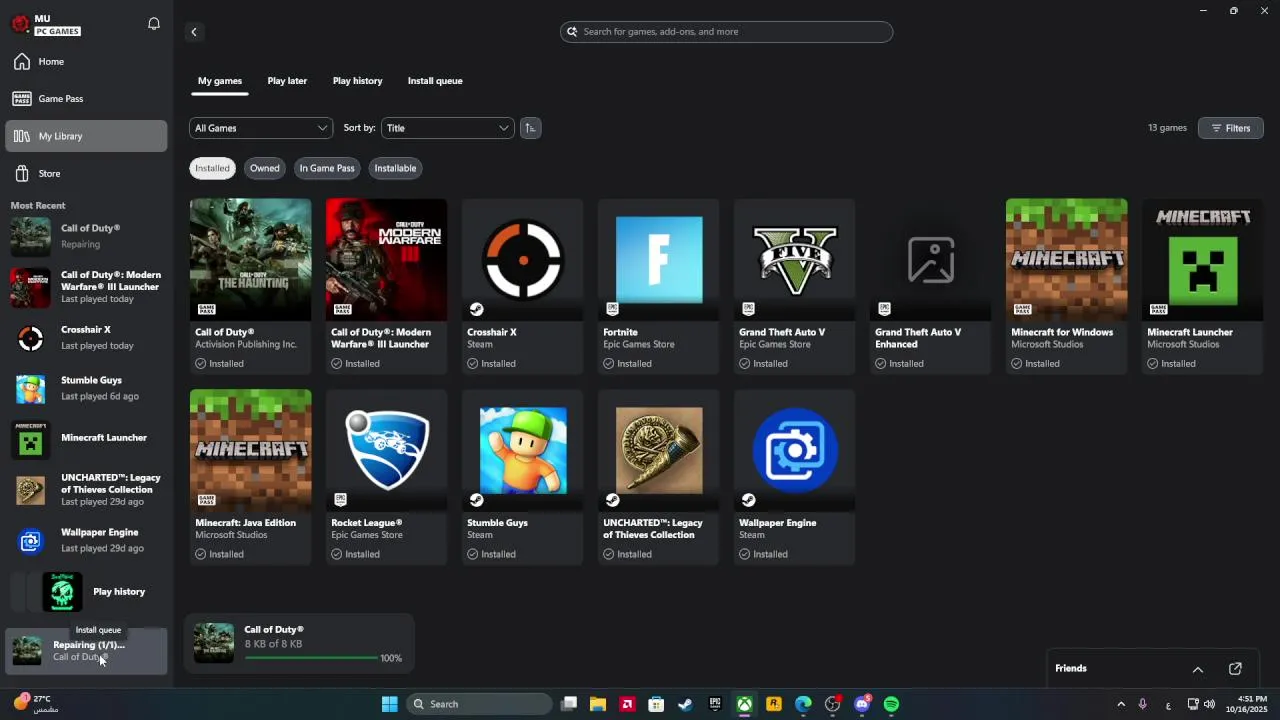1280x720 pixels.
Task: Open the Wallpaper Engine grid tile
Action: point(795,477)
